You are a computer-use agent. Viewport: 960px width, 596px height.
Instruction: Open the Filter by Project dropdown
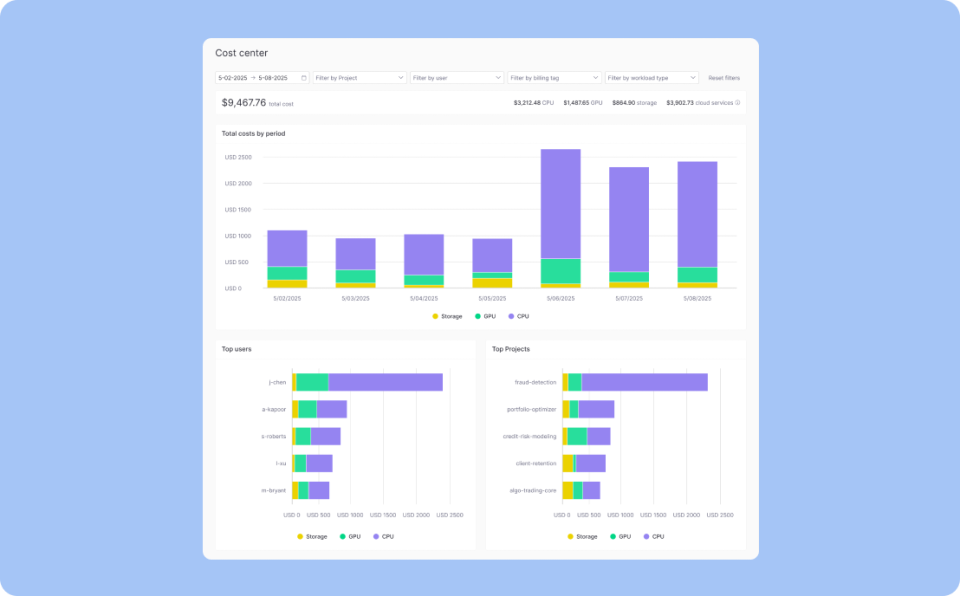(x=358, y=76)
